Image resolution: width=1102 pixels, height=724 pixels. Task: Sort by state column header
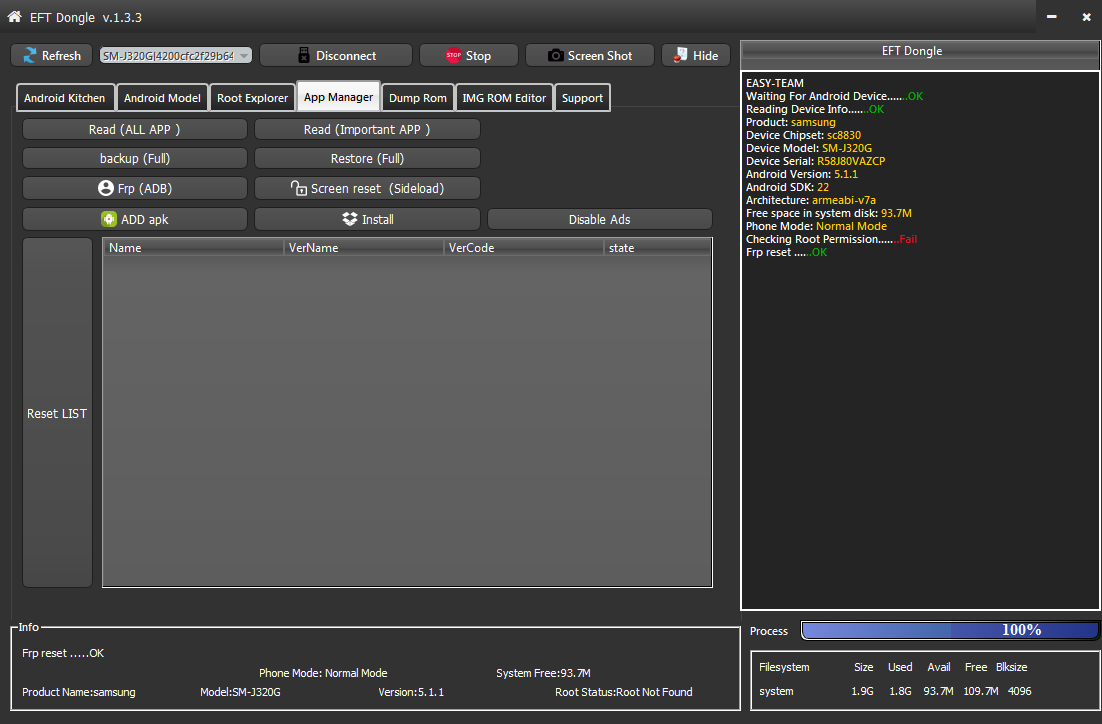click(x=657, y=247)
